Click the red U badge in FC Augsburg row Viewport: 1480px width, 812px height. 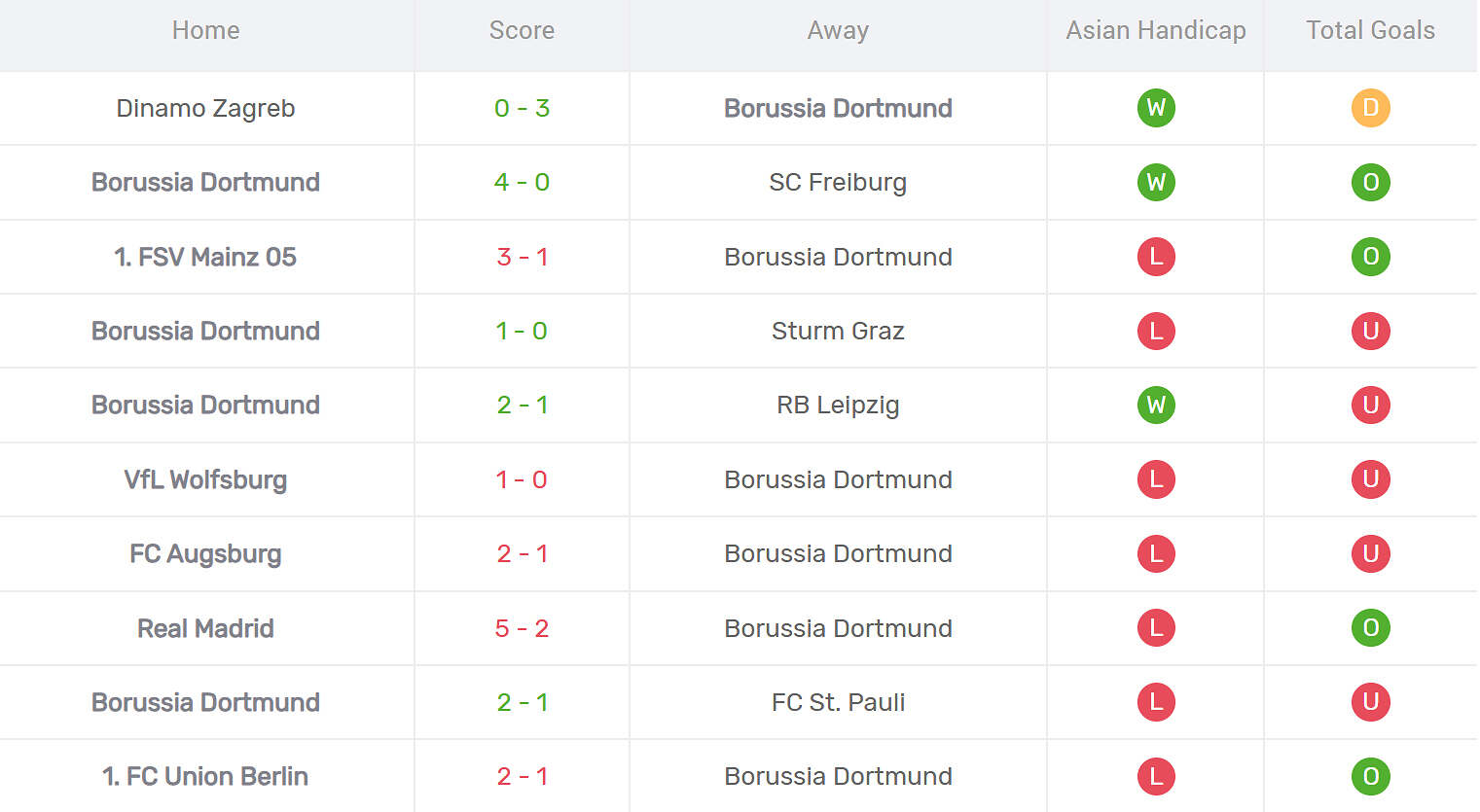[1370, 553]
